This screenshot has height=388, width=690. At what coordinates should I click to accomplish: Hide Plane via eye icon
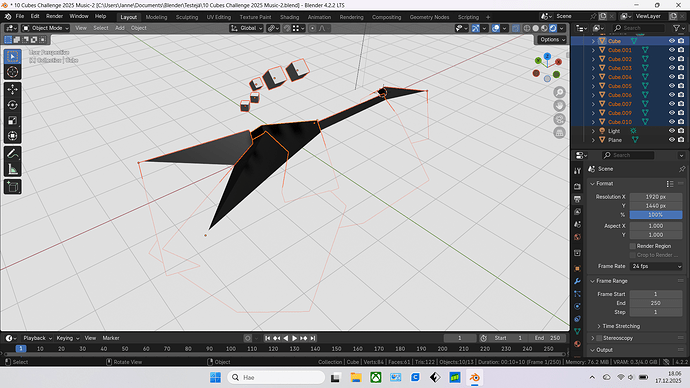coord(672,139)
